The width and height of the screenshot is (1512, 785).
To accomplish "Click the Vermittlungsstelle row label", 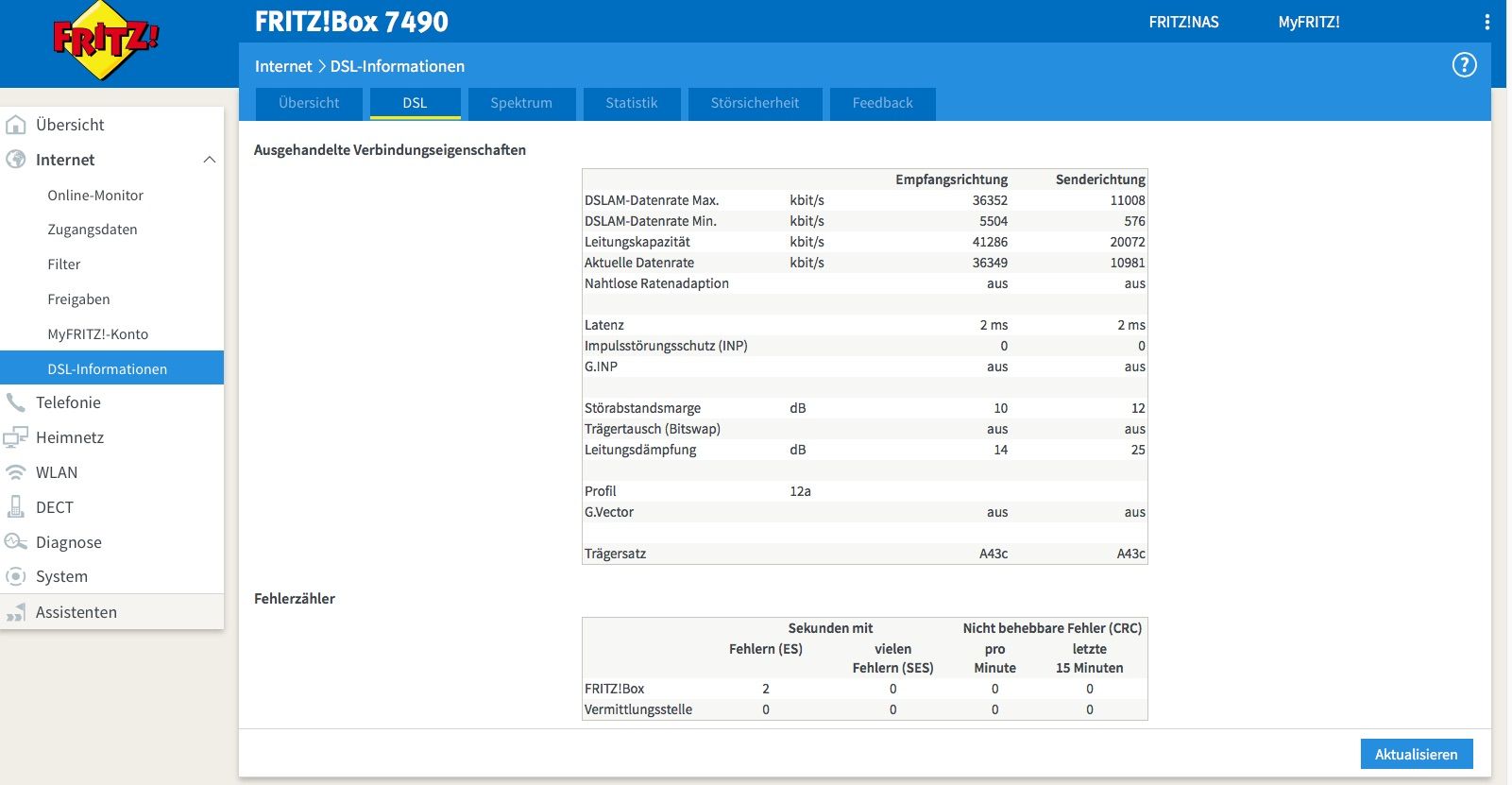I will coord(638,709).
